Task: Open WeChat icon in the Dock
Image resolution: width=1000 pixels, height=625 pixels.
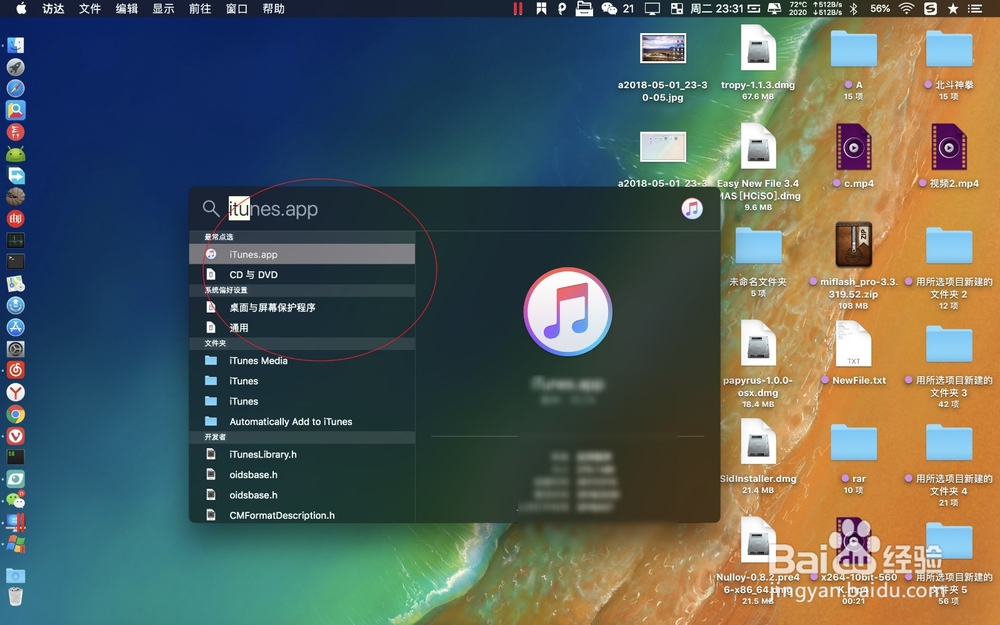Action: coord(16,501)
